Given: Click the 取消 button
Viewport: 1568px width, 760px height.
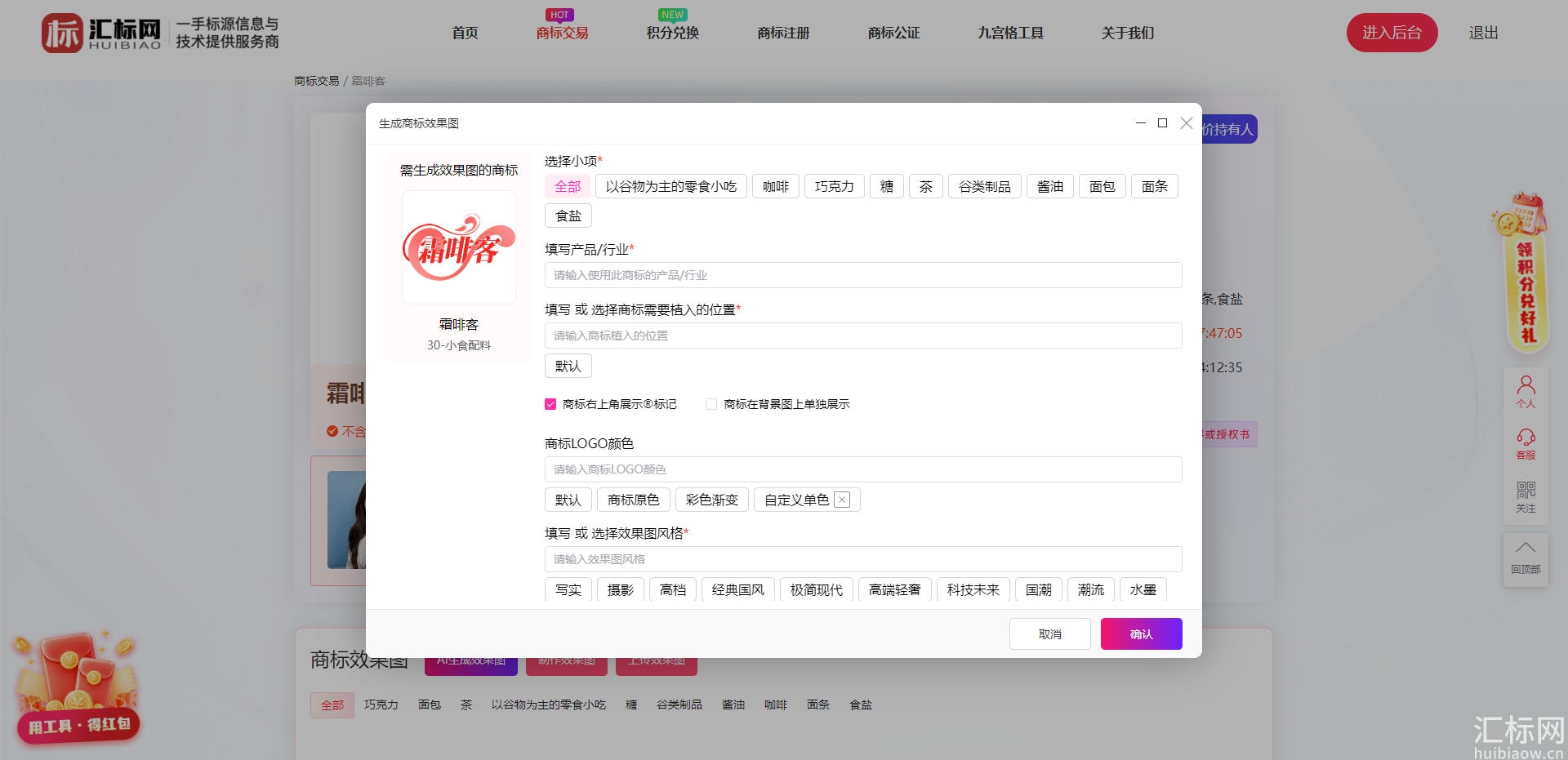Looking at the screenshot, I should (1050, 633).
